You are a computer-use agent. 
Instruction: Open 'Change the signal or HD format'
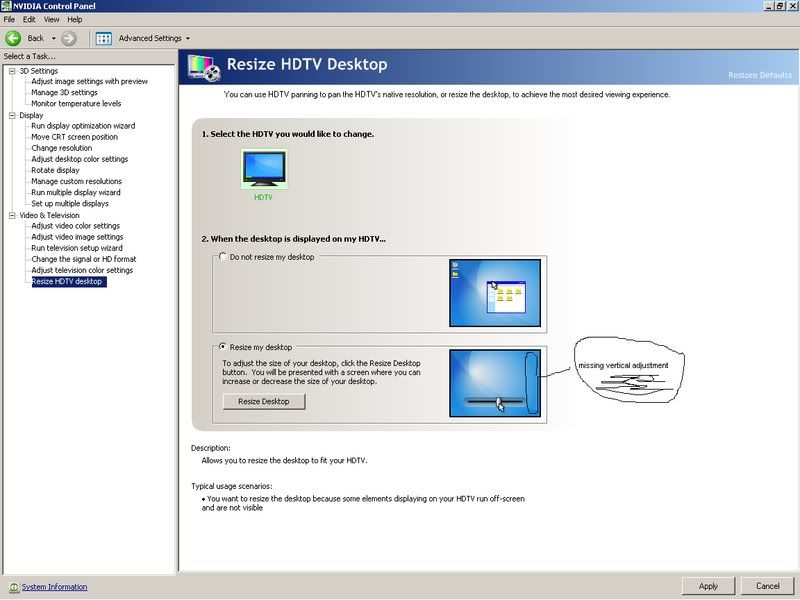click(84, 259)
